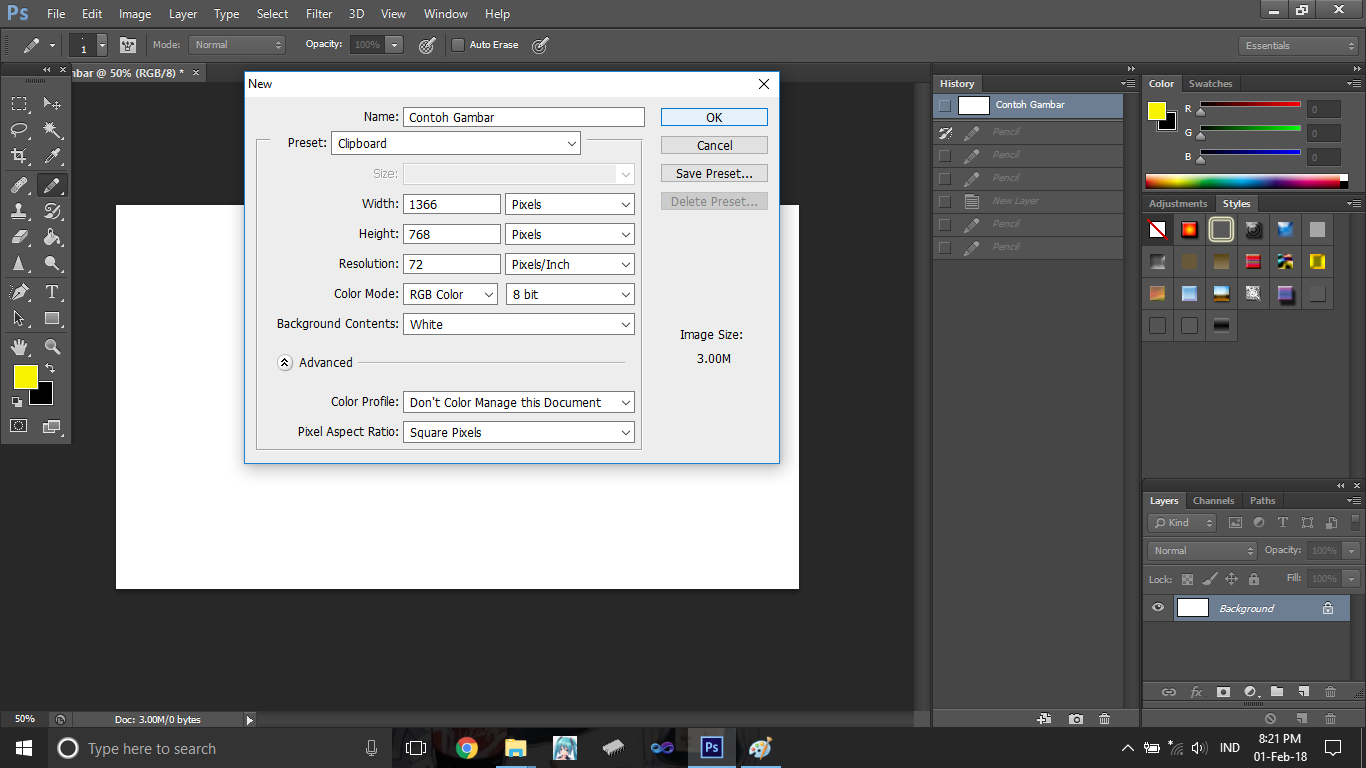This screenshot has width=1366, height=768.
Task: Select the Crop tool
Action: point(19,157)
